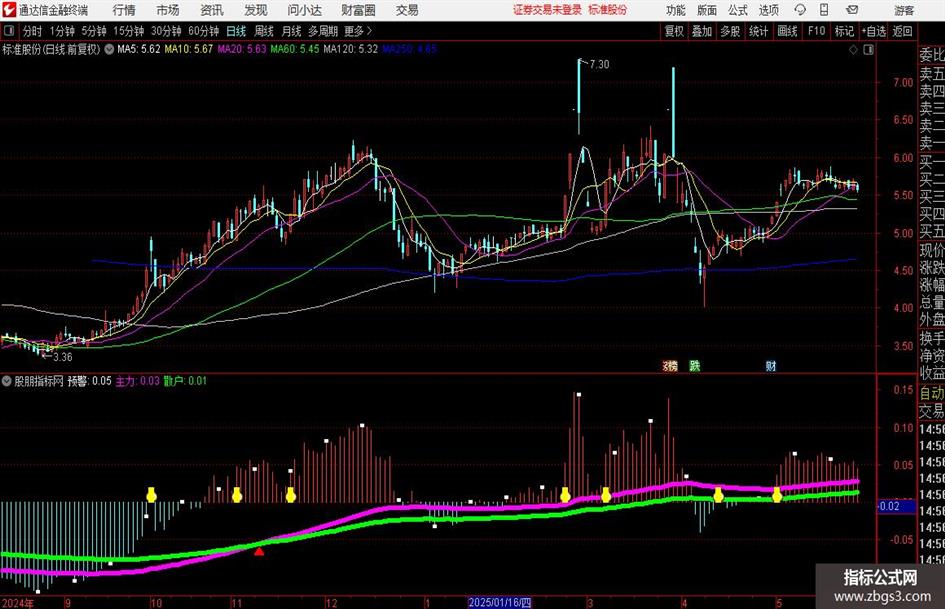The image size is (945, 609).
Task: Open the headset customer service icon
Action: [x=800, y=10]
